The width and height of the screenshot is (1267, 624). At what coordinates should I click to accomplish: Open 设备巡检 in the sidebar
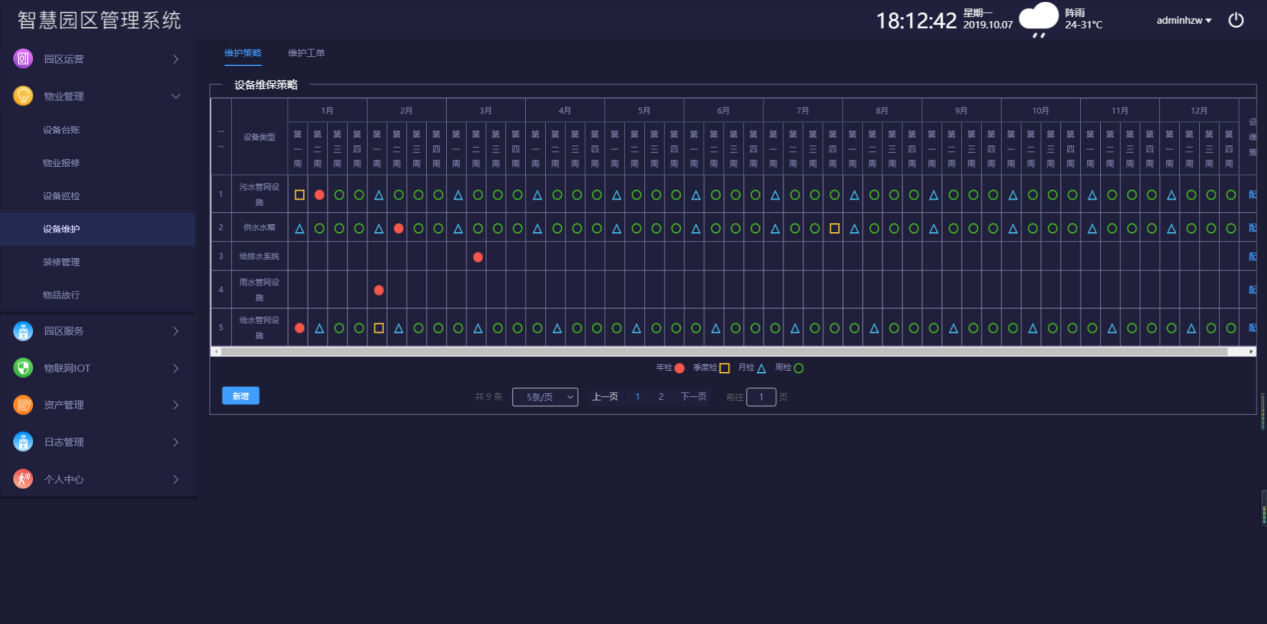click(62, 196)
